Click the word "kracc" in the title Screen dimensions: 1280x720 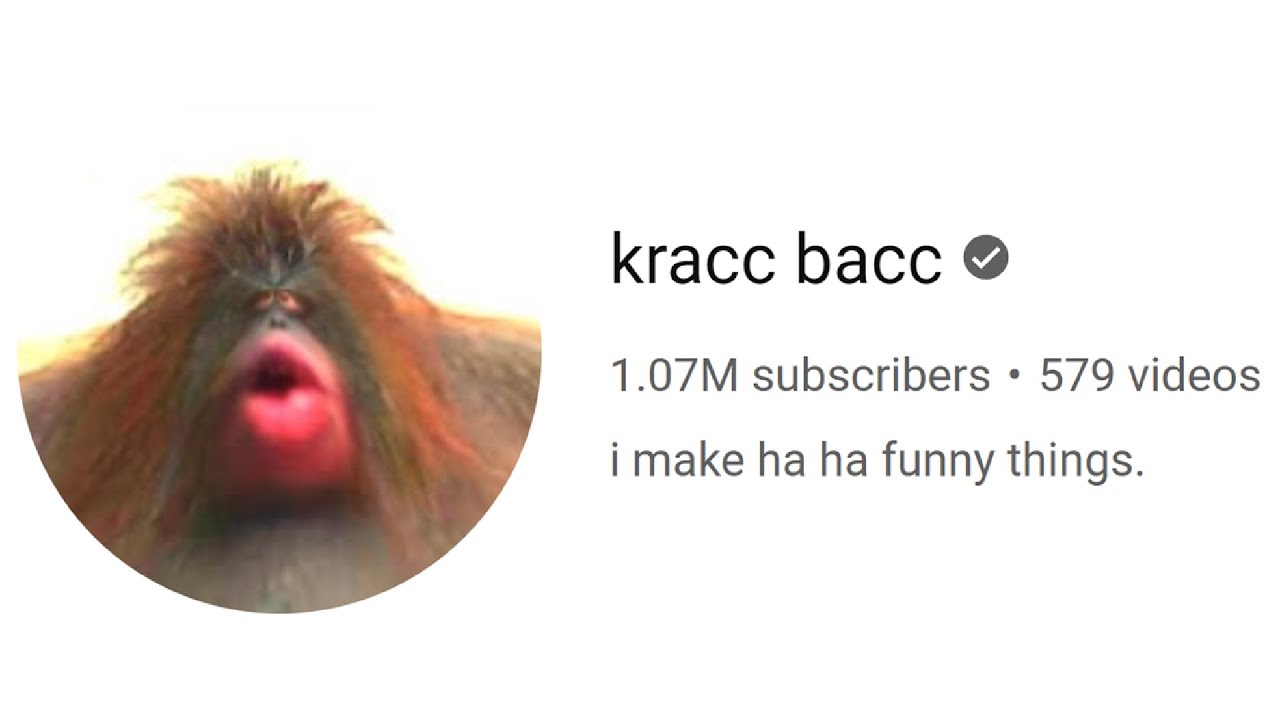coord(692,260)
